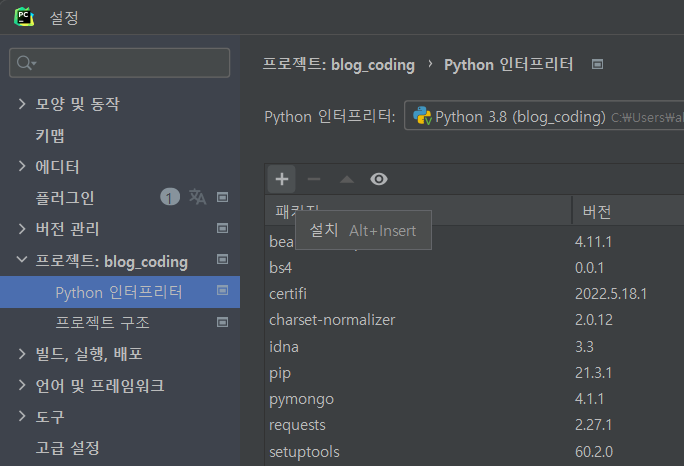Click version 21.3.1 cell
This screenshot has width=684, height=466.
pos(594,373)
